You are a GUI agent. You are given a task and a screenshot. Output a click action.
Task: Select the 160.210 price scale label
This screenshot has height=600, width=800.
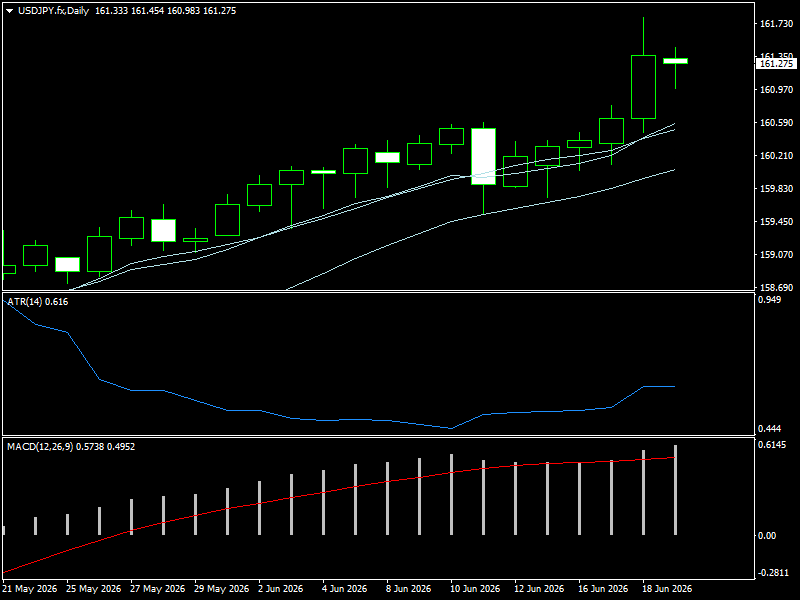[777, 156]
